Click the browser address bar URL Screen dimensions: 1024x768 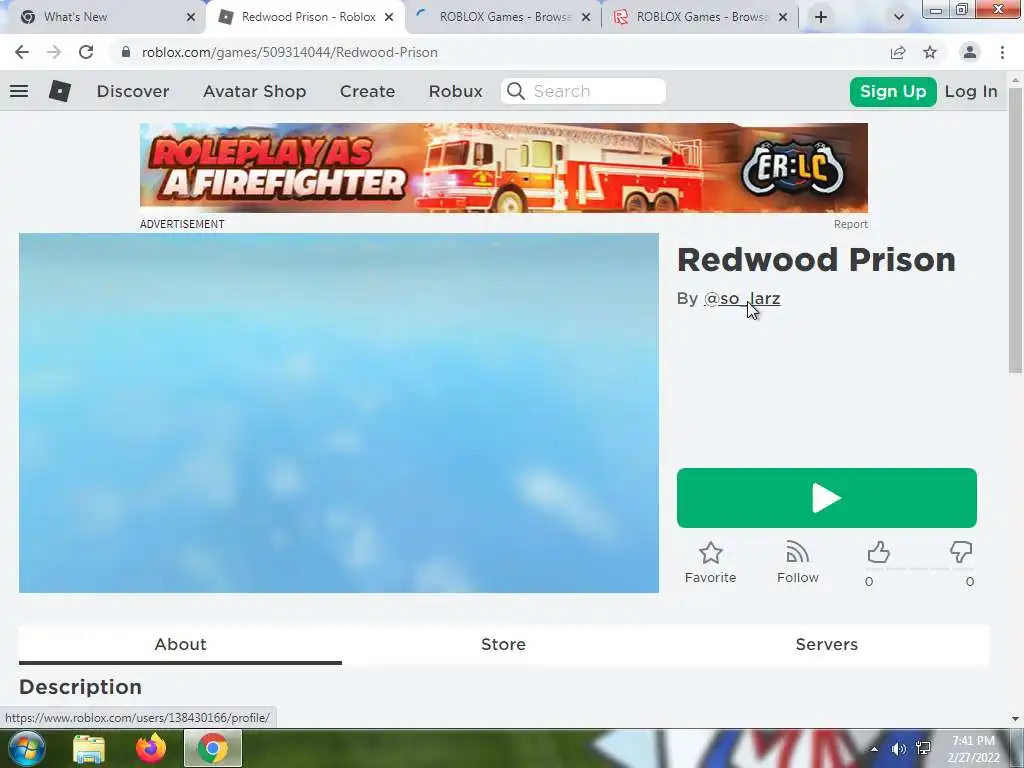[290, 52]
